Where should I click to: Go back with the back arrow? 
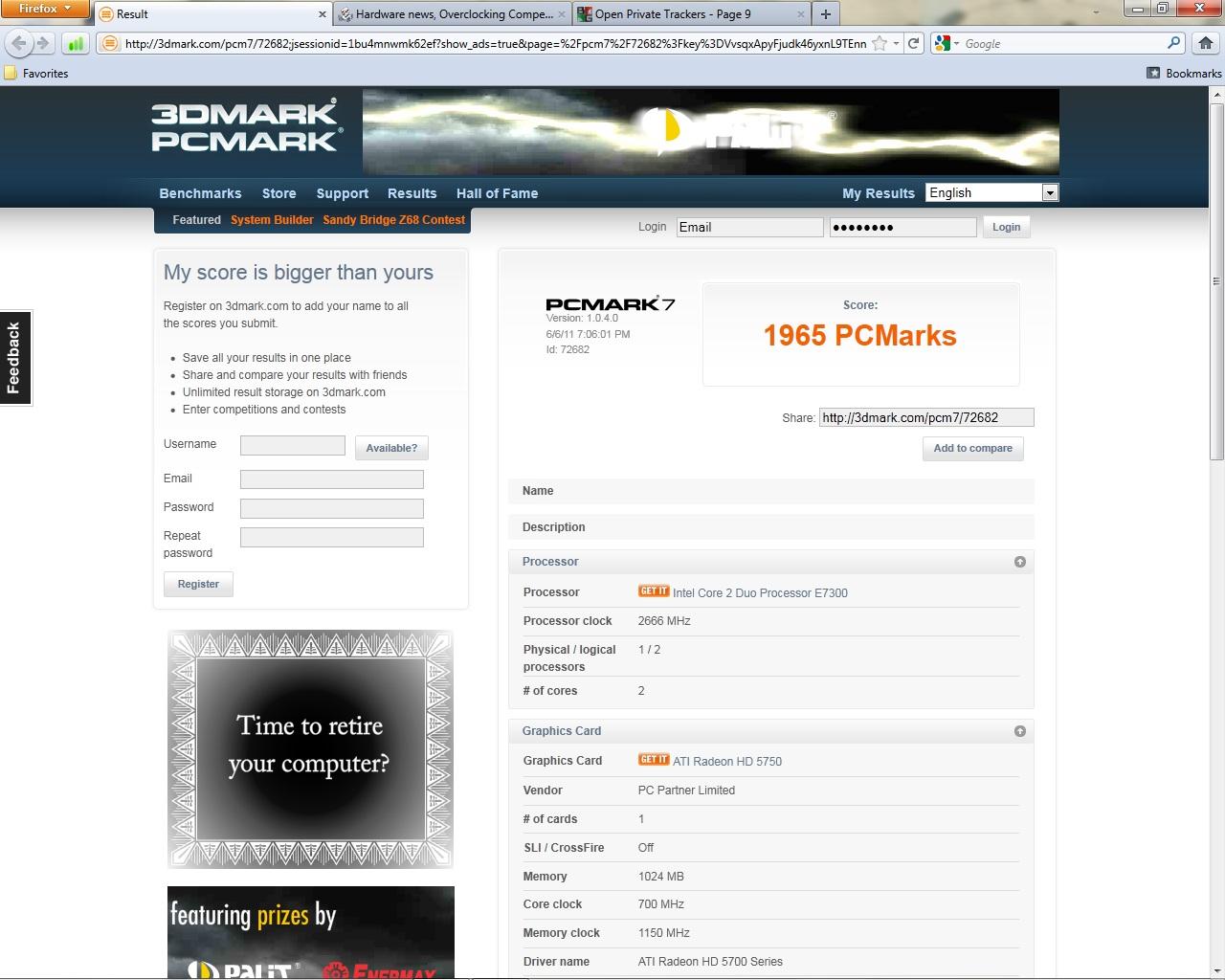(x=19, y=43)
